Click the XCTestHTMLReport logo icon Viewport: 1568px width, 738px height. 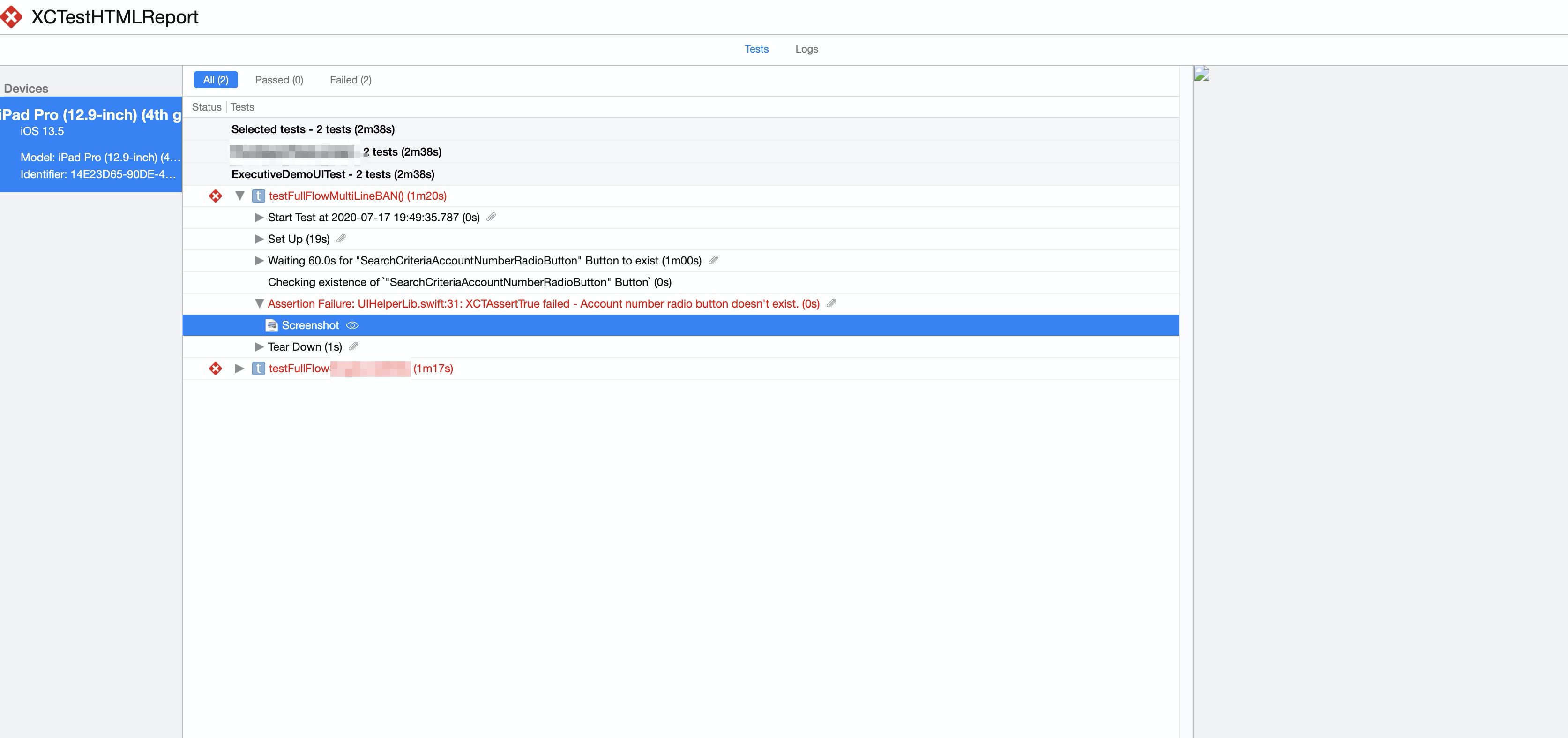pos(11,16)
